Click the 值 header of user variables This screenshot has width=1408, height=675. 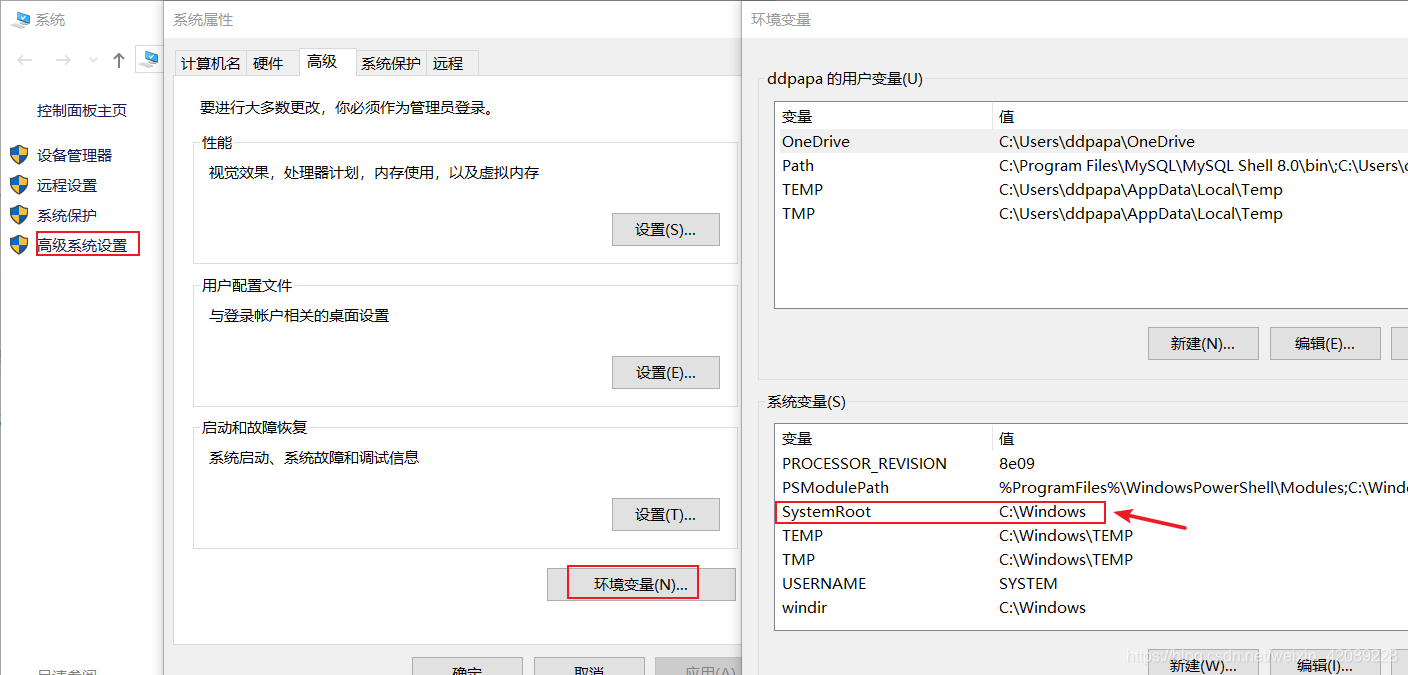click(1200, 117)
